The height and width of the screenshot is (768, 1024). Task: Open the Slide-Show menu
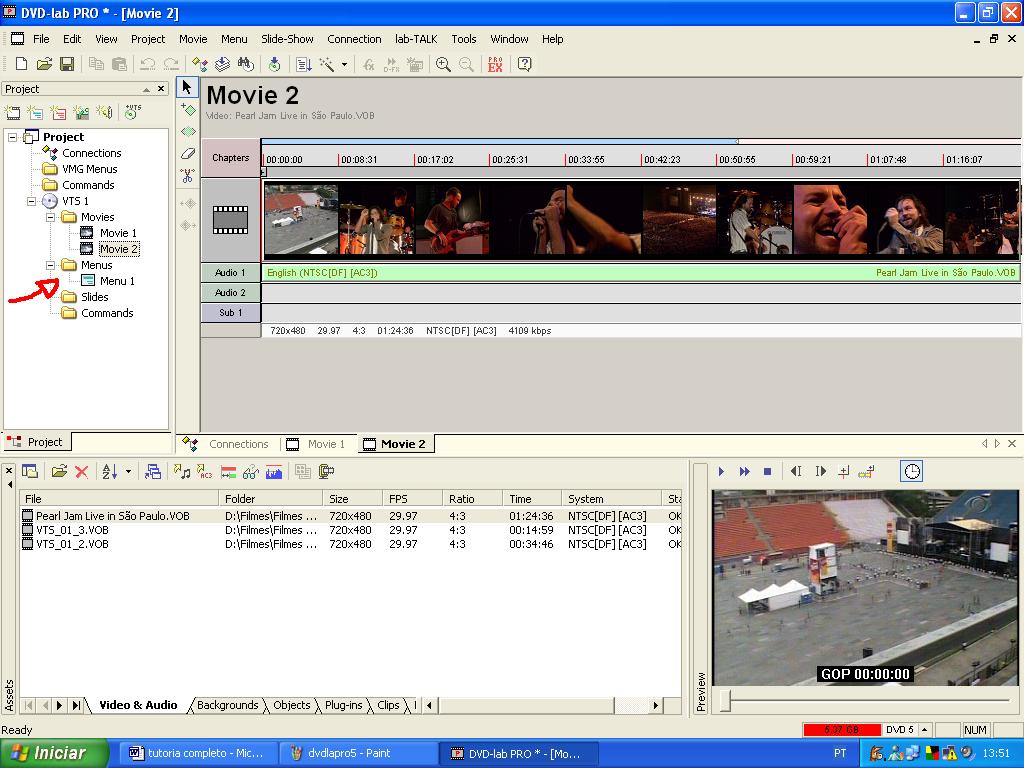pyautogui.click(x=287, y=39)
